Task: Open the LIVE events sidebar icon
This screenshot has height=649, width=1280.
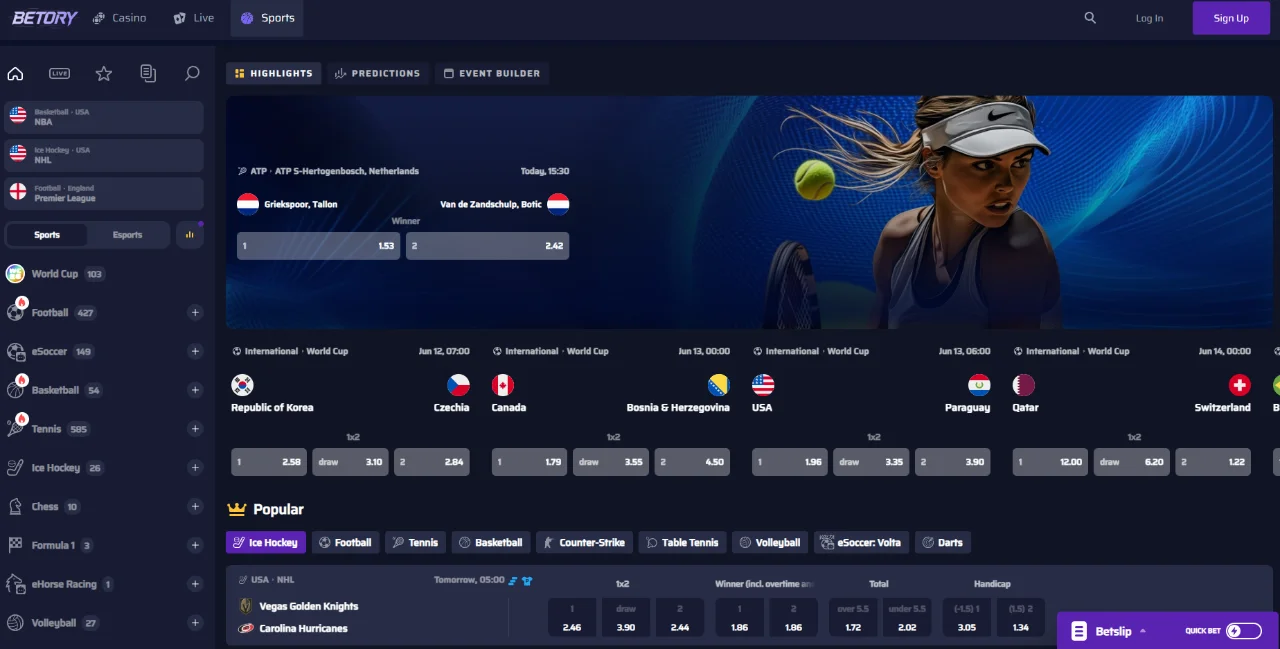Action: (x=59, y=73)
